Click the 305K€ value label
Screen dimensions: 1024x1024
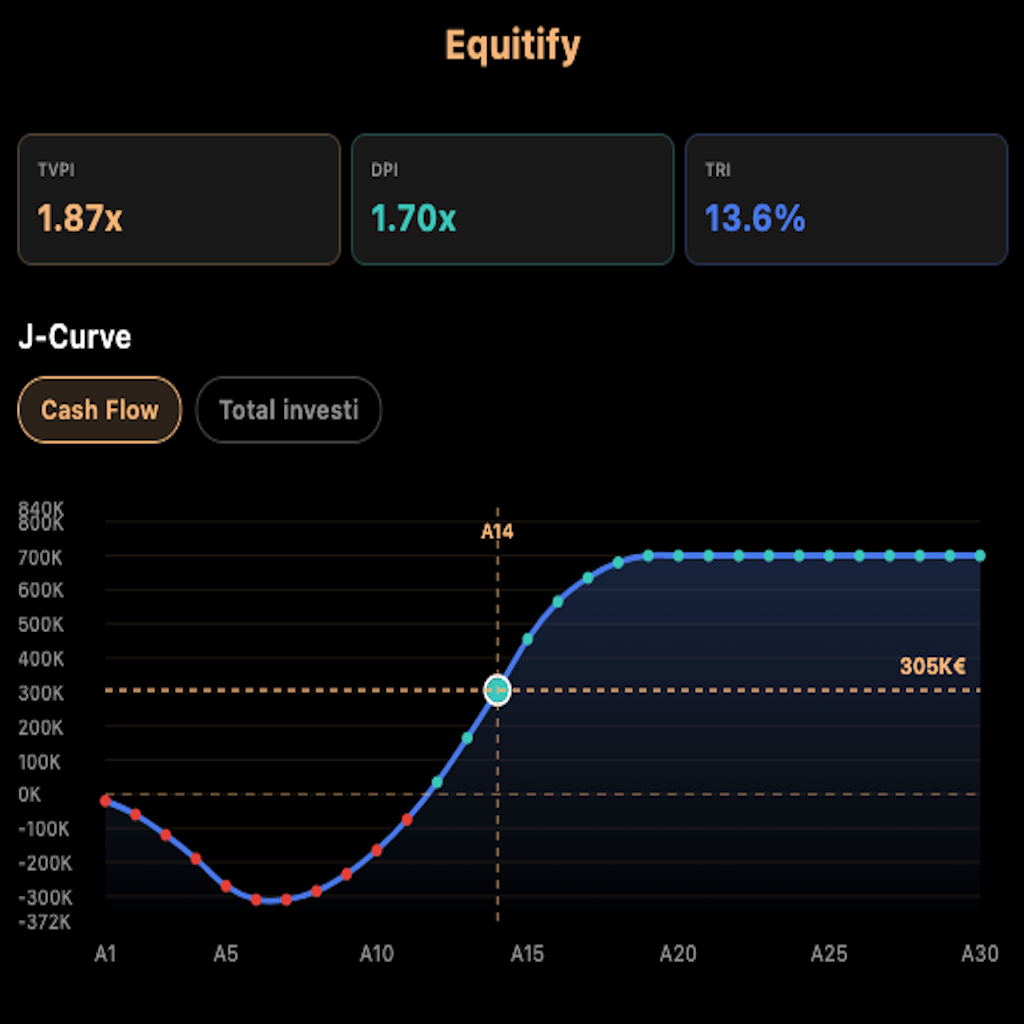tap(932, 664)
